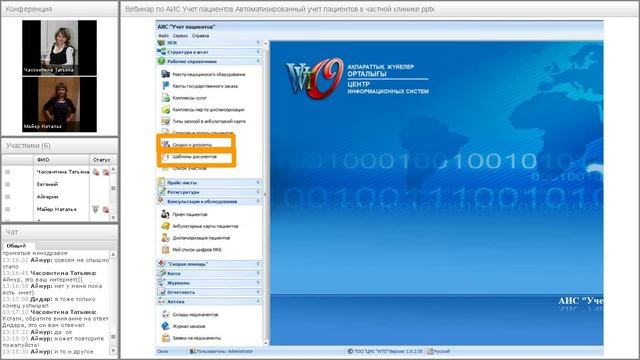
Task: Open the Журнал заказов item
Action: pos(184,327)
